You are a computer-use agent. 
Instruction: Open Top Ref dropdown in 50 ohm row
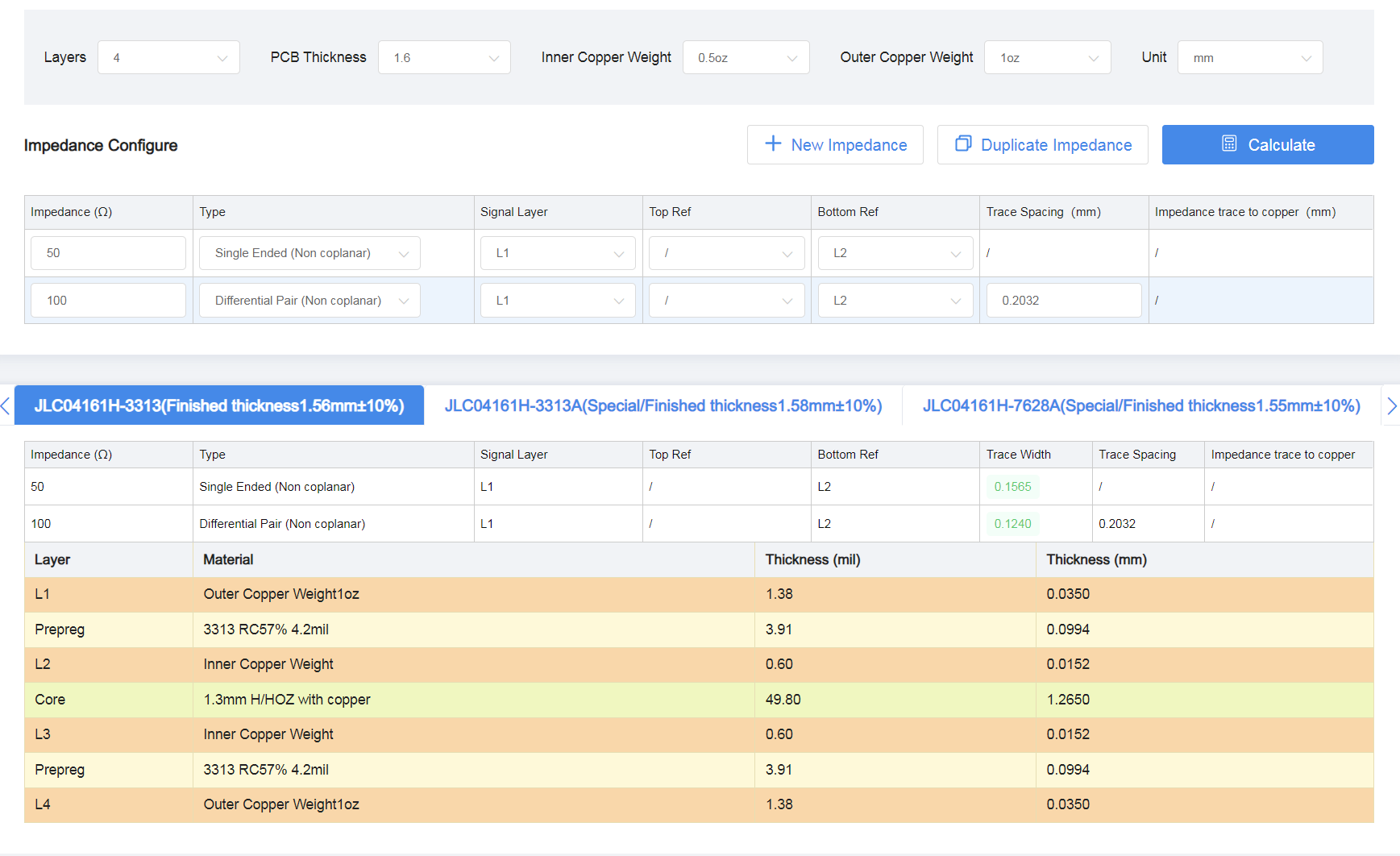(x=726, y=253)
